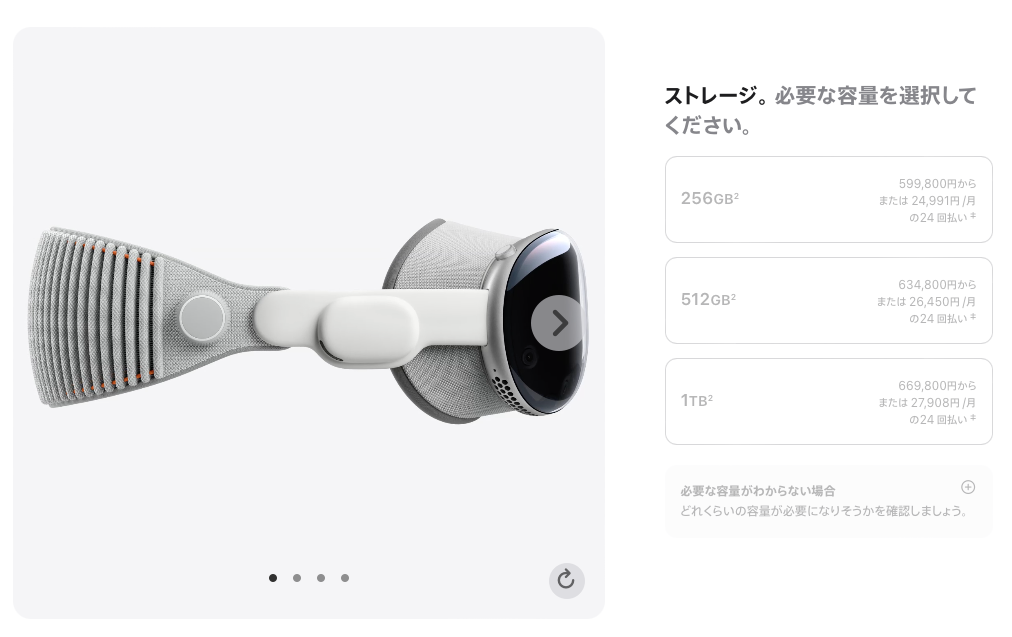
Task: Open footnote 2 beside 1TB label
Action: pyautogui.click(x=710, y=396)
